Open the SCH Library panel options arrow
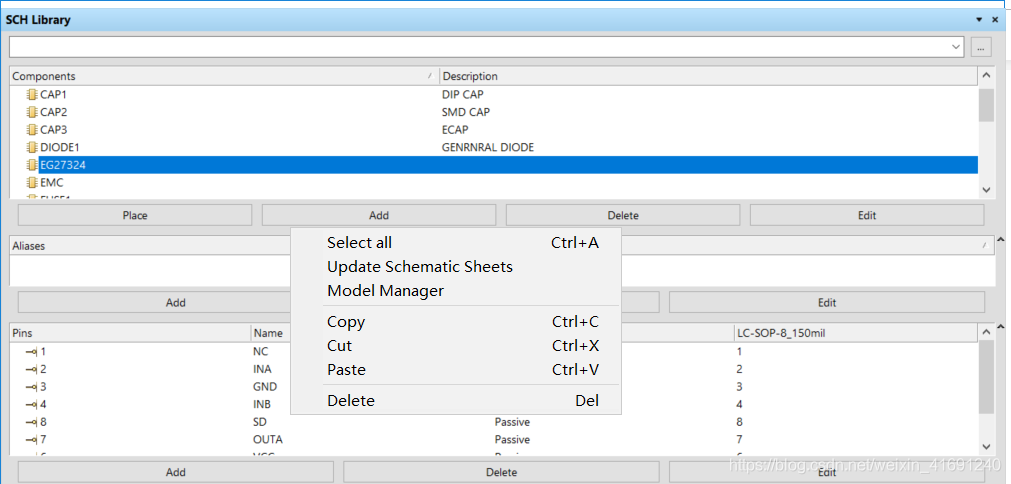 pos(979,20)
